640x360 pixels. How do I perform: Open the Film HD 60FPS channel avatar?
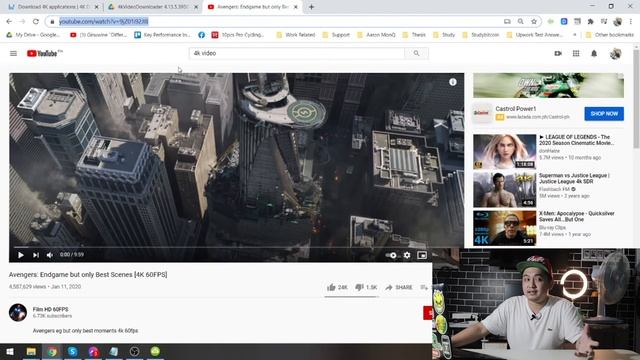18,313
